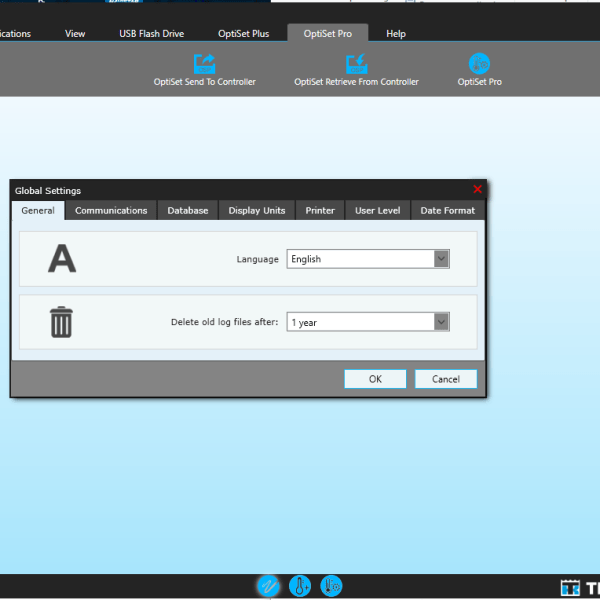
Task: Click the blue wave icon in bottom bar
Action: (x=268, y=586)
